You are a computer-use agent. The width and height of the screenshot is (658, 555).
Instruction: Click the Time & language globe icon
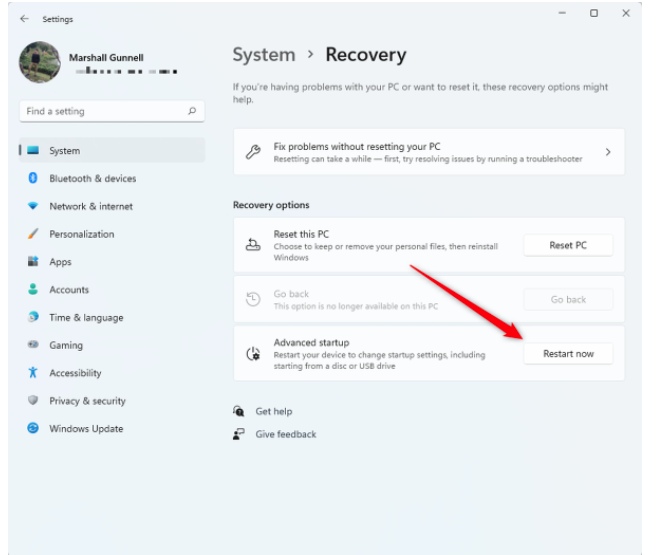click(33, 318)
